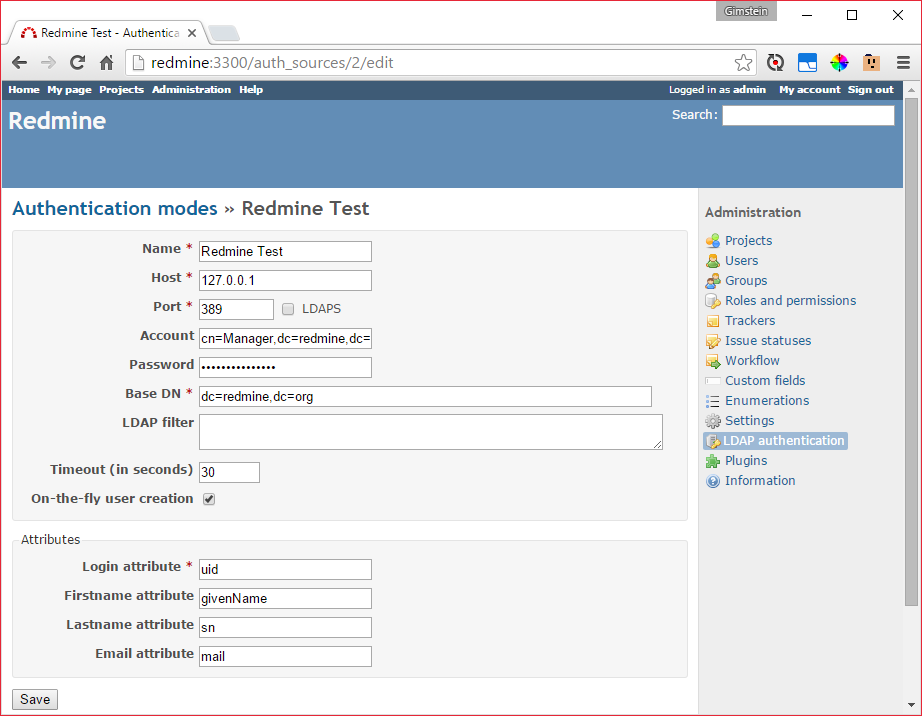Click the Plugins puzzle icon

[713, 461]
